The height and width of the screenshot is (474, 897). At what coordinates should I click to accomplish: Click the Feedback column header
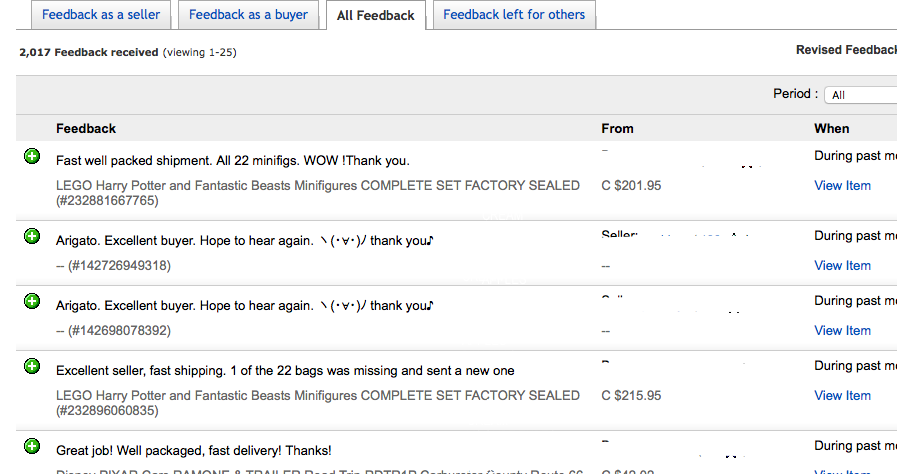[x=86, y=128]
